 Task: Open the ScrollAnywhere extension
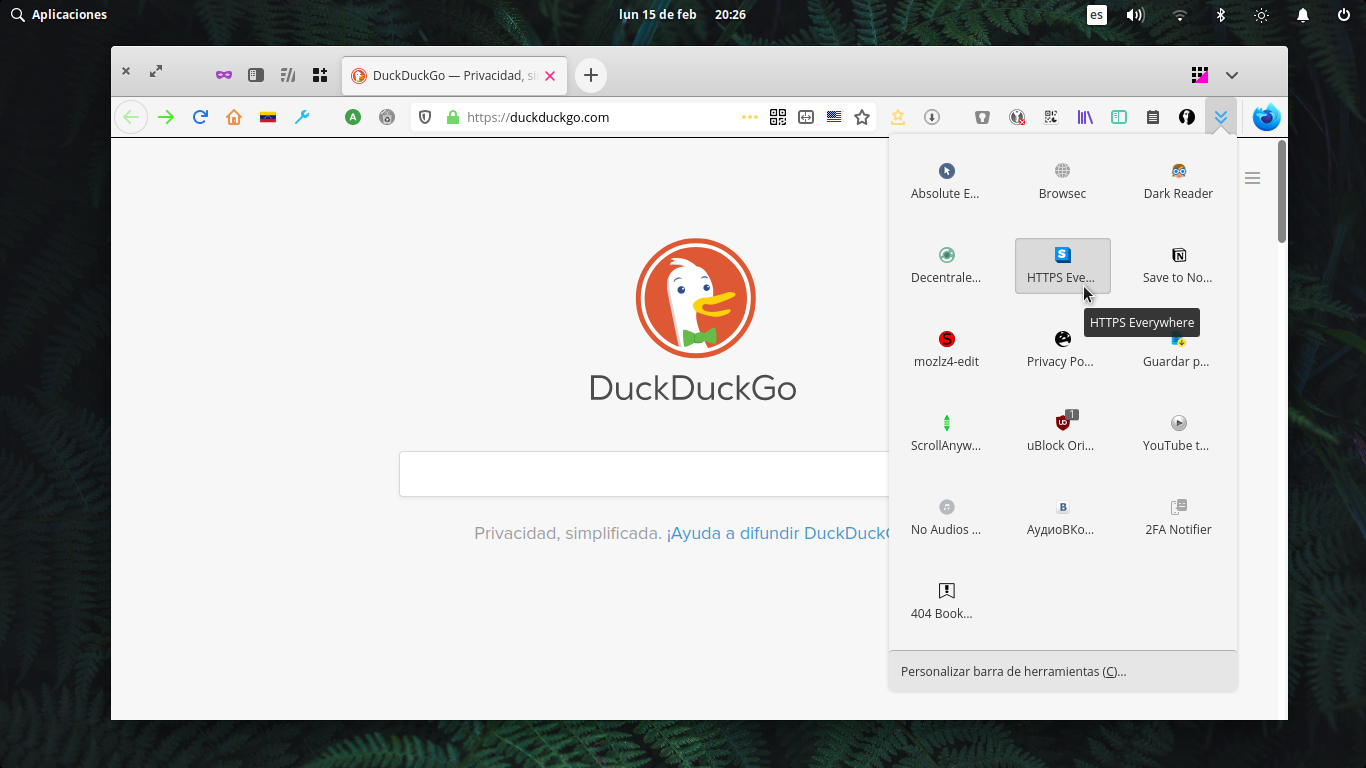pyautogui.click(x=946, y=434)
